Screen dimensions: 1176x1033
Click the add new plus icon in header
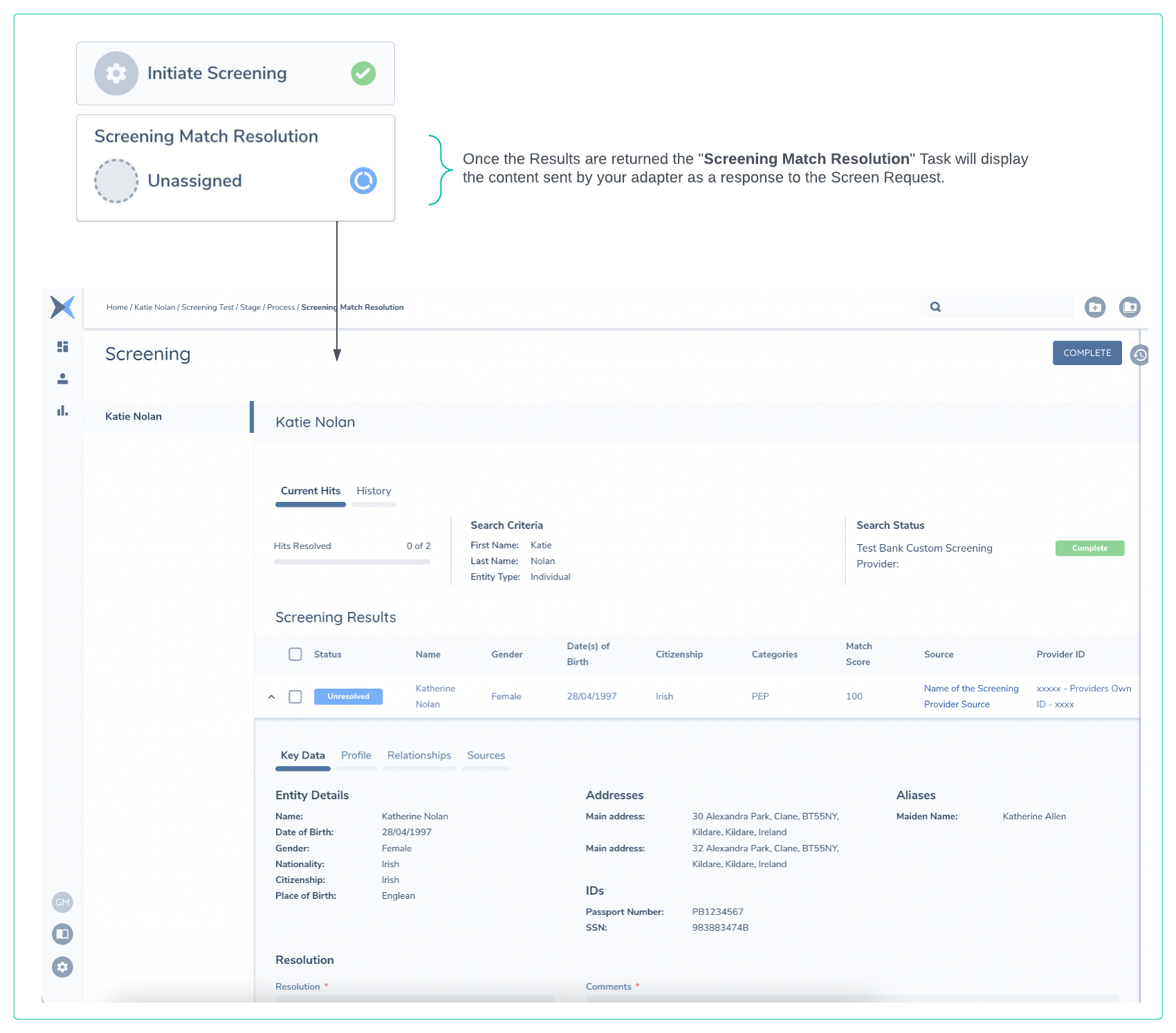click(1094, 307)
